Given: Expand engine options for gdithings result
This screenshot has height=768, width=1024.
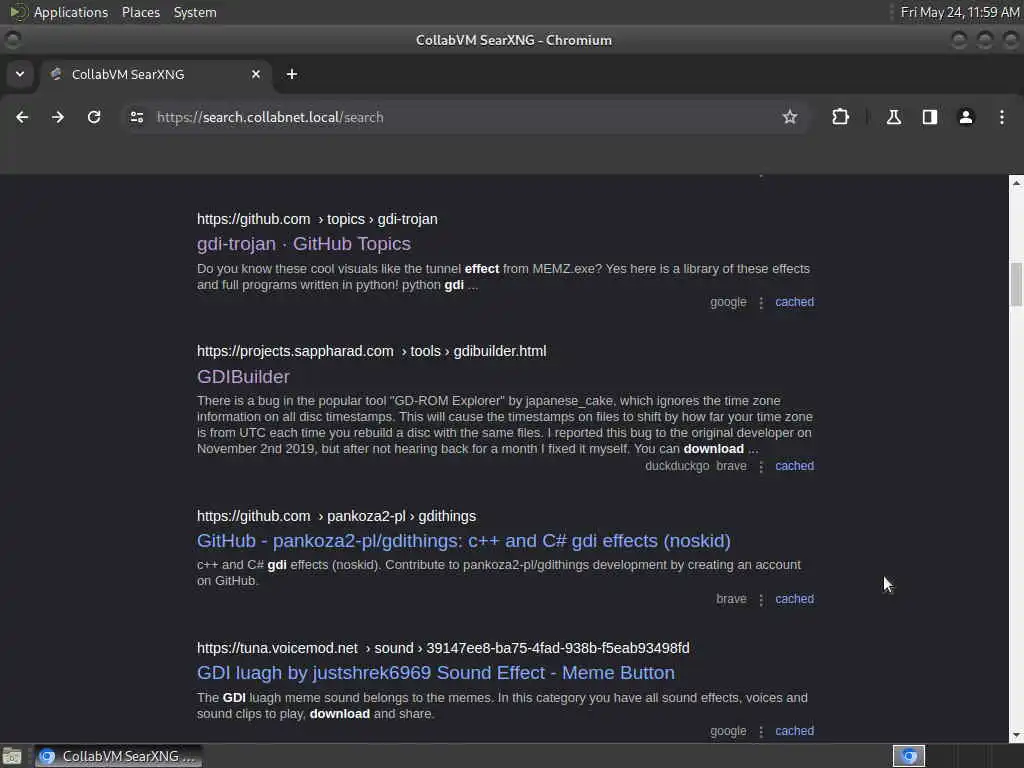Looking at the screenshot, I should (x=761, y=600).
